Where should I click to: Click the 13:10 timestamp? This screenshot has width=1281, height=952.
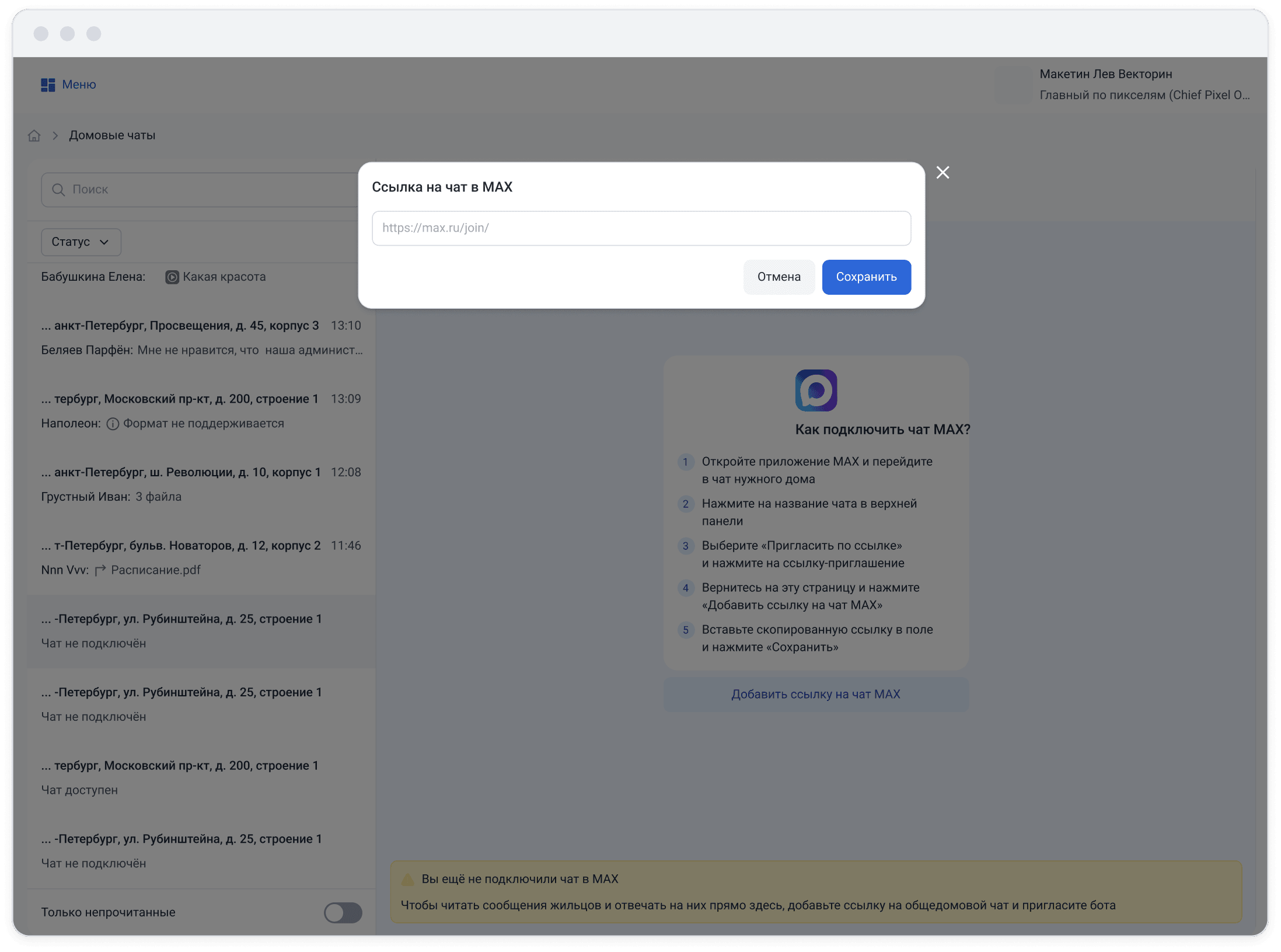(346, 326)
